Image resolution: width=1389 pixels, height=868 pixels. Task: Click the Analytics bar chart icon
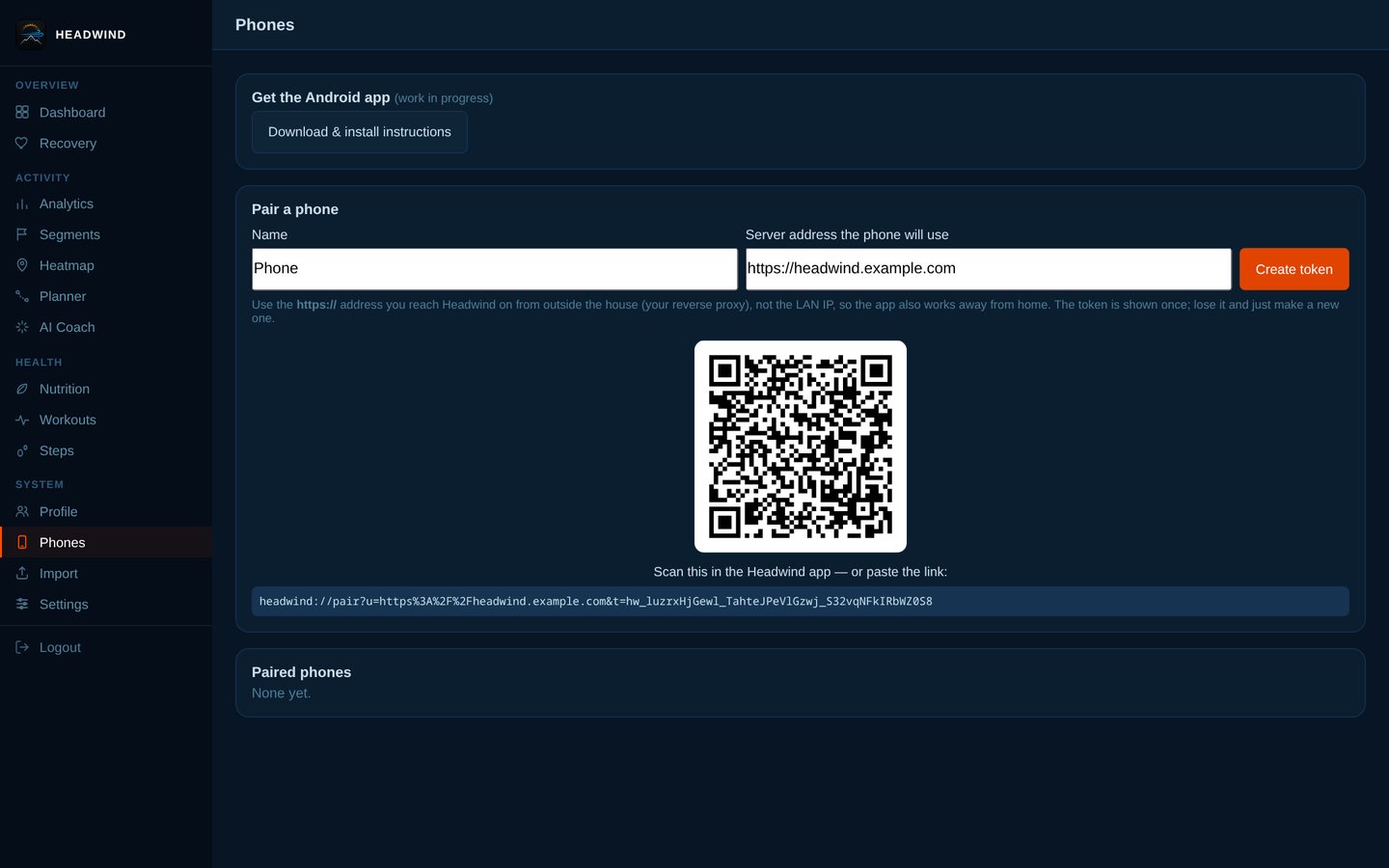22,203
